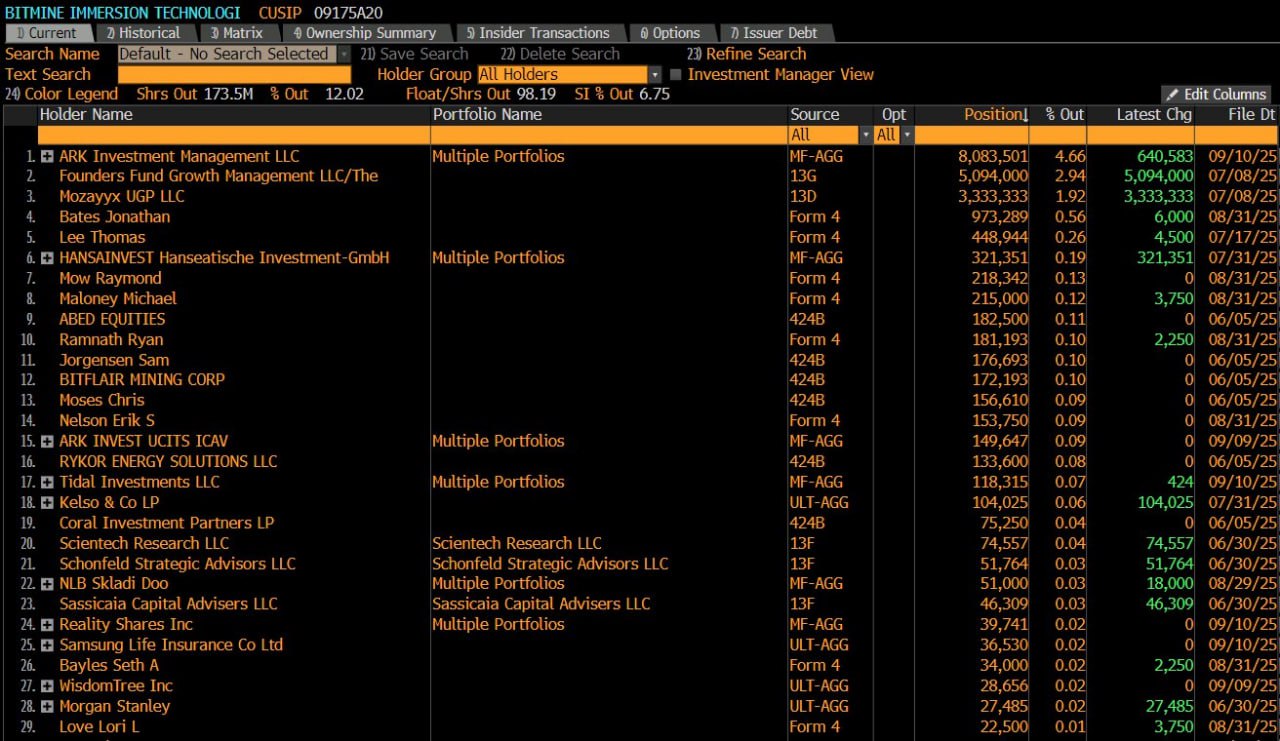This screenshot has height=741, width=1280.
Task: Open the Color Legend
Action: click(62, 94)
